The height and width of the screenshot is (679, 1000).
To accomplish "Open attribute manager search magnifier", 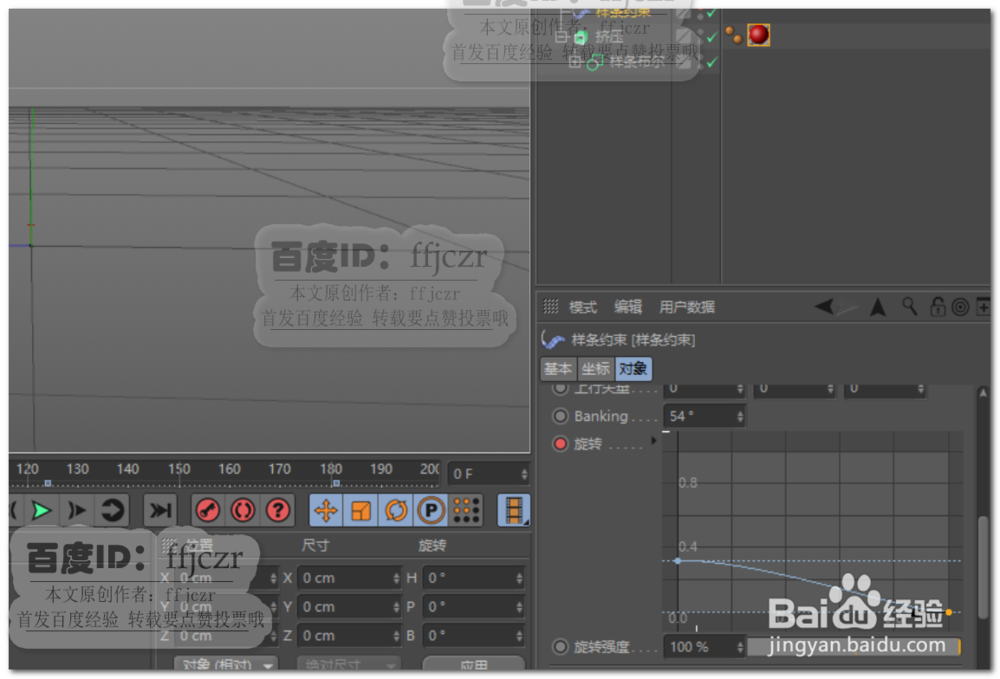I will point(910,307).
